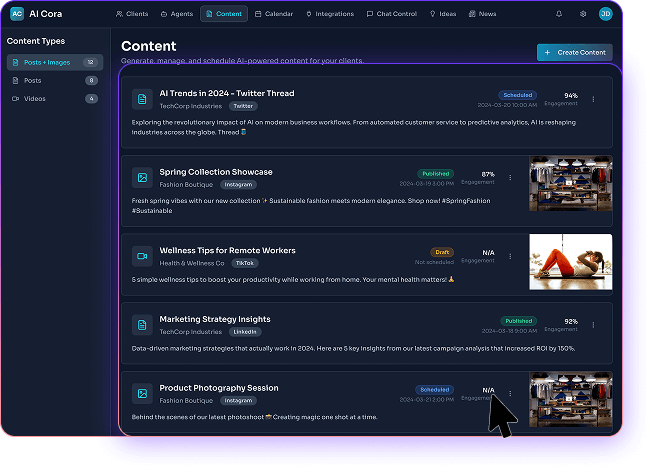Open more options for Spring Collection Showcase
This screenshot has width=653, height=471.
510,177
